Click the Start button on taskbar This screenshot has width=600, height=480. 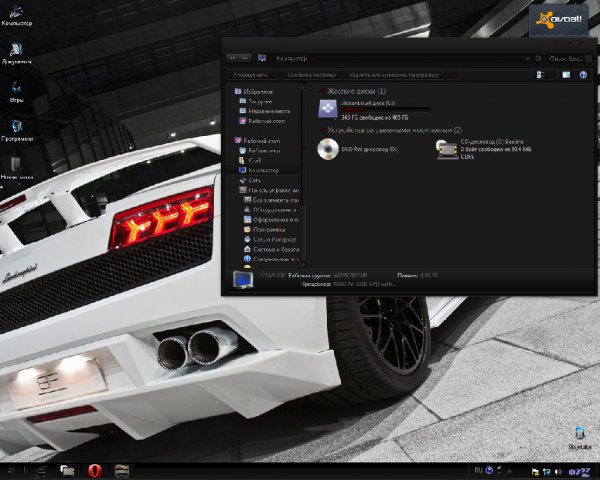pos(12,471)
